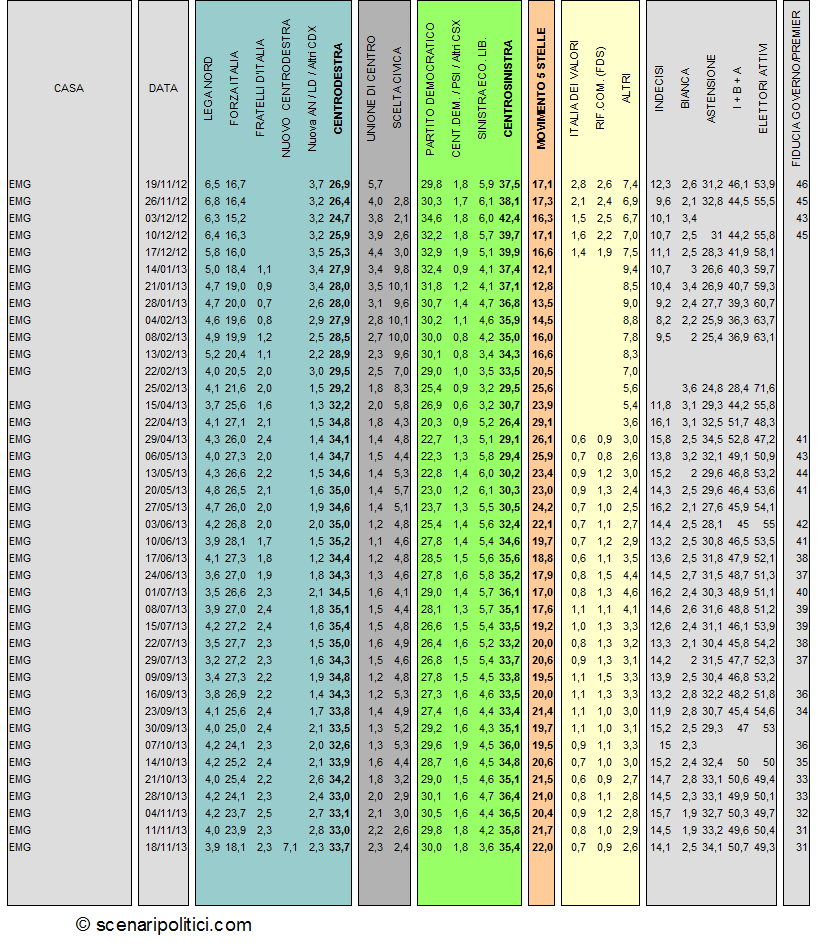
Task: Select Centrodestra value 35,4 in 15/07/13 row
Action: (x=339, y=626)
